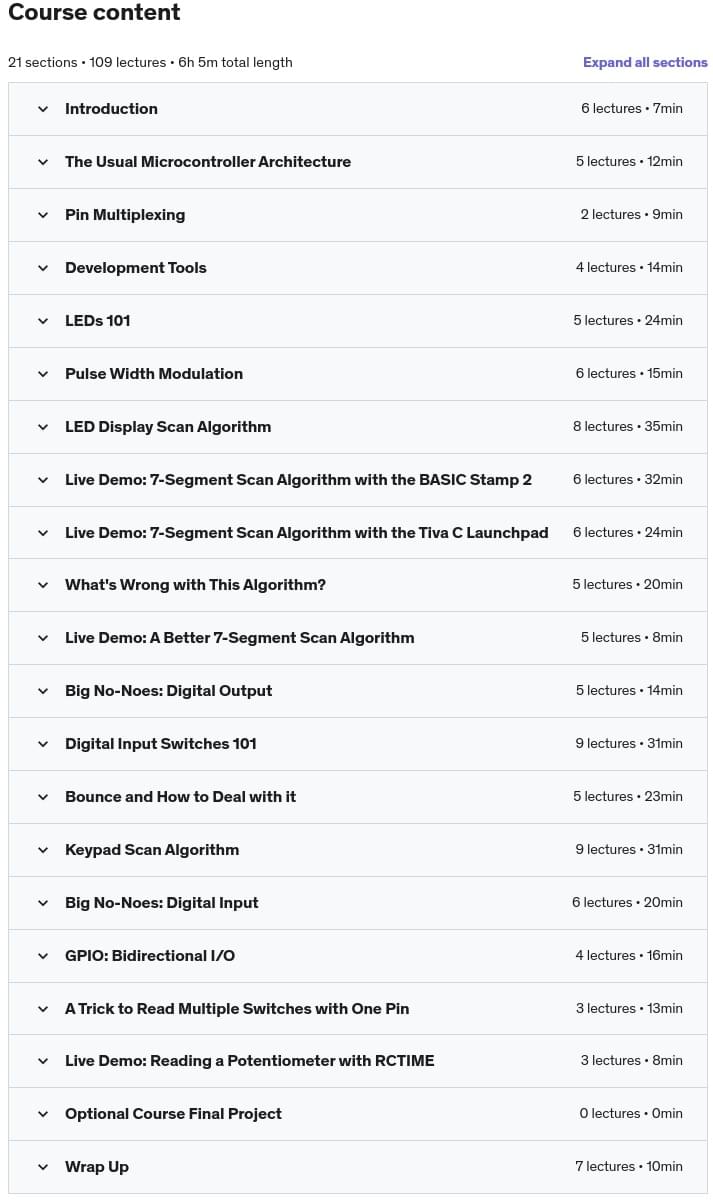Click the chevron beside Pin Multiplexing

click(43, 215)
